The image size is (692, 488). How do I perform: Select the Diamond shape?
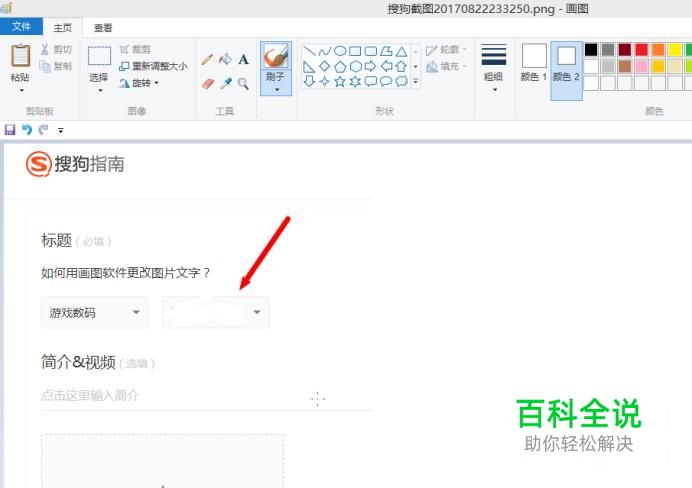click(x=324, y=67)
